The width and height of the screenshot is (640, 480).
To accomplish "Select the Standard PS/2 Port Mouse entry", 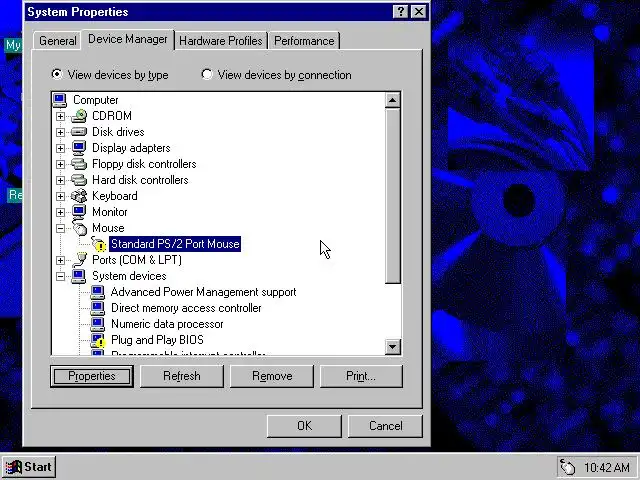I will pyautogui.click(x=175, y=244).
